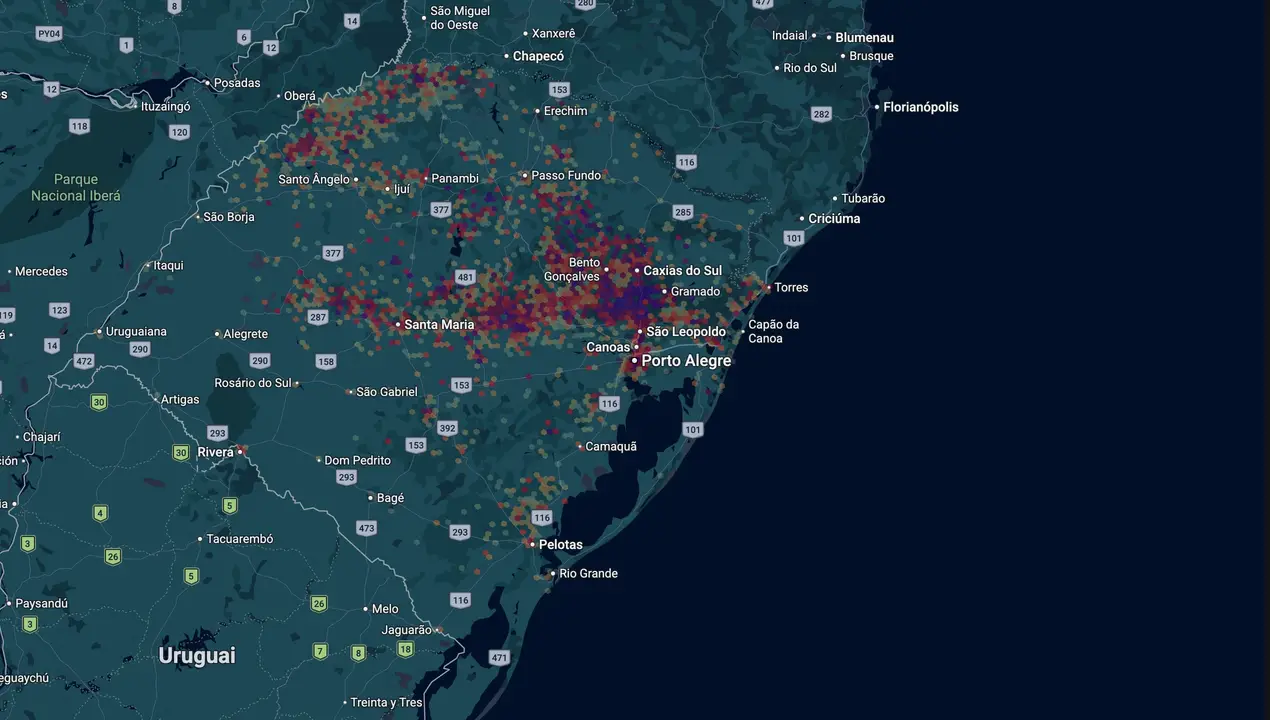Click the route 282 highway shield
The width and height of the screenshot is (1270, 720).
[x=821, y=114]
